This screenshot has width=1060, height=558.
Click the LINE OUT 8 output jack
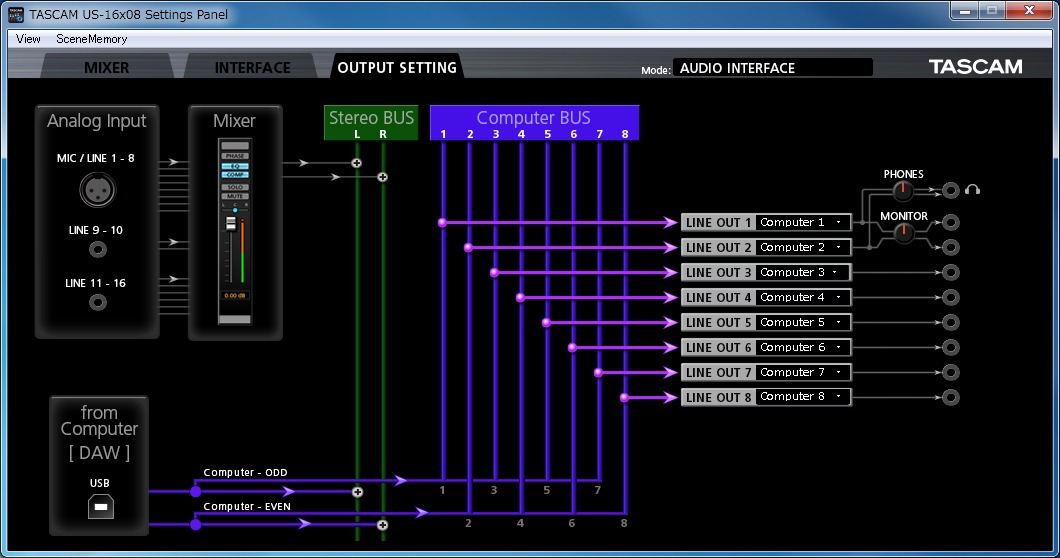(950, 397)
